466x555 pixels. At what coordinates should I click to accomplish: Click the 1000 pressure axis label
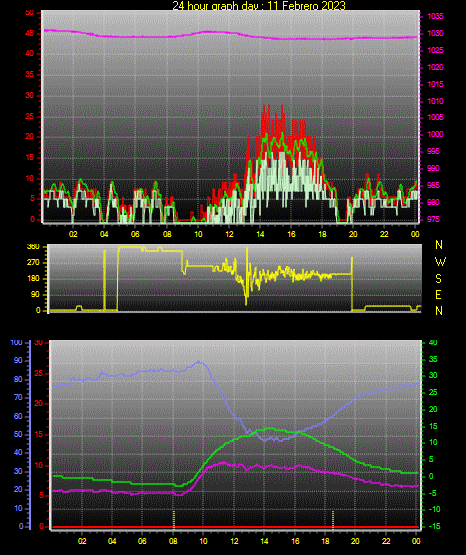435,135
